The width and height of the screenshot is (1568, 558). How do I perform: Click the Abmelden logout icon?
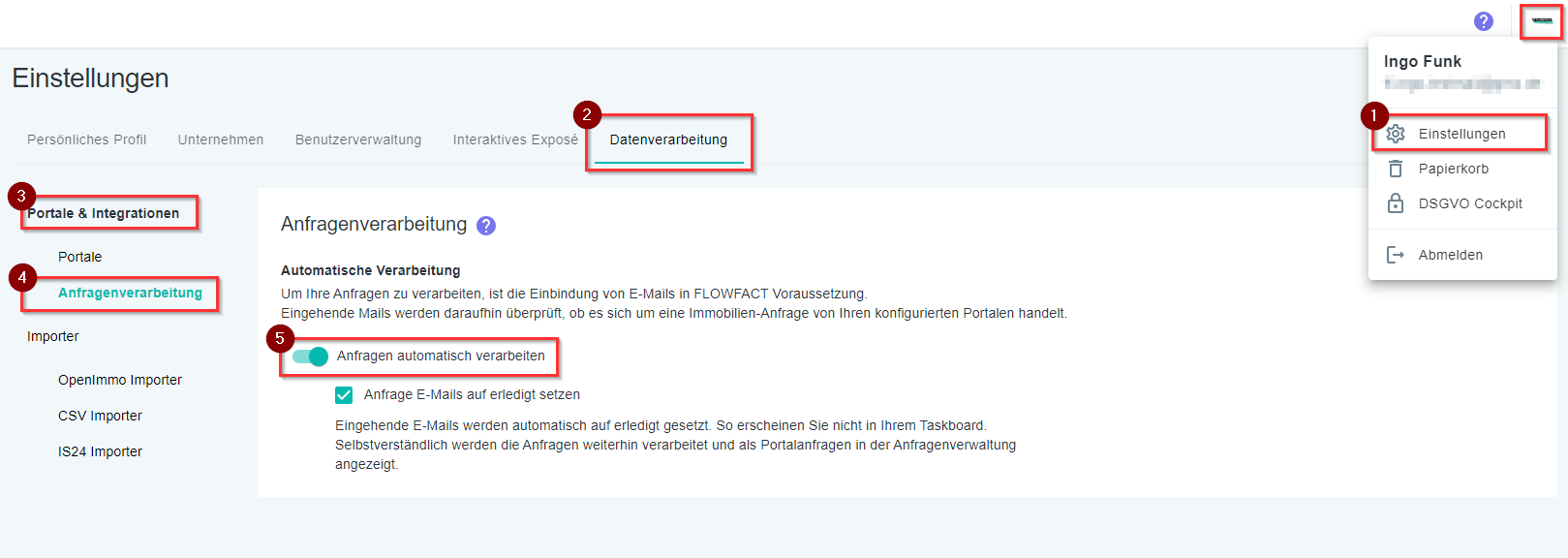pyautogui.click(x=1396, y=255)
